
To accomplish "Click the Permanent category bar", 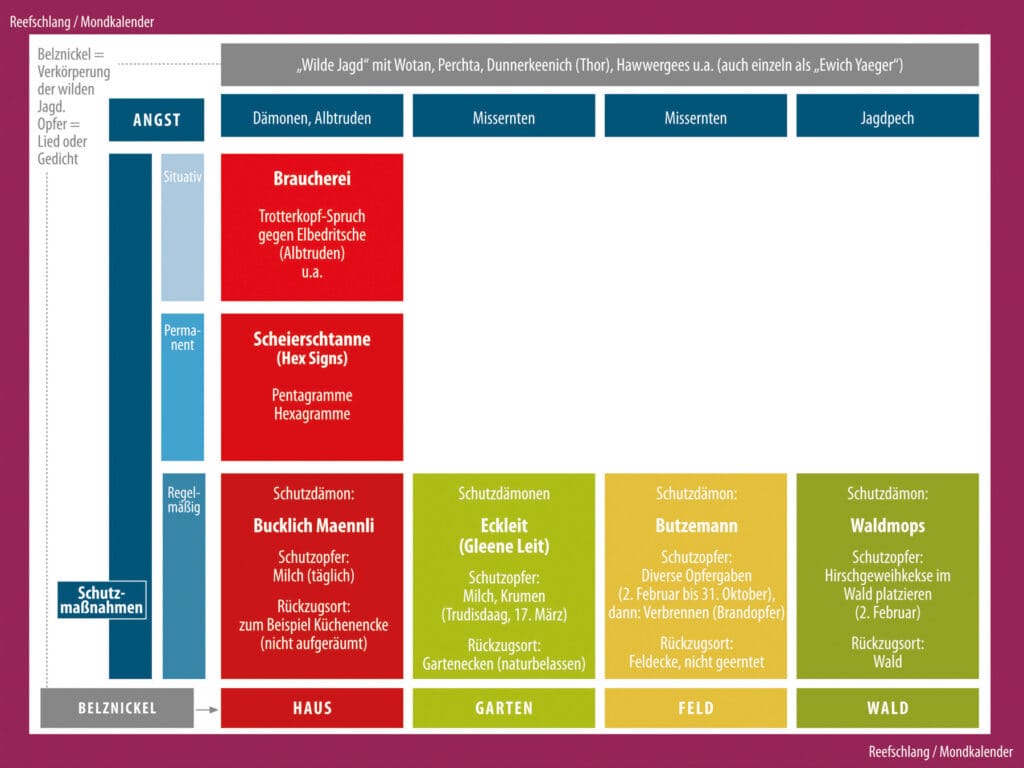I will 182,387.
